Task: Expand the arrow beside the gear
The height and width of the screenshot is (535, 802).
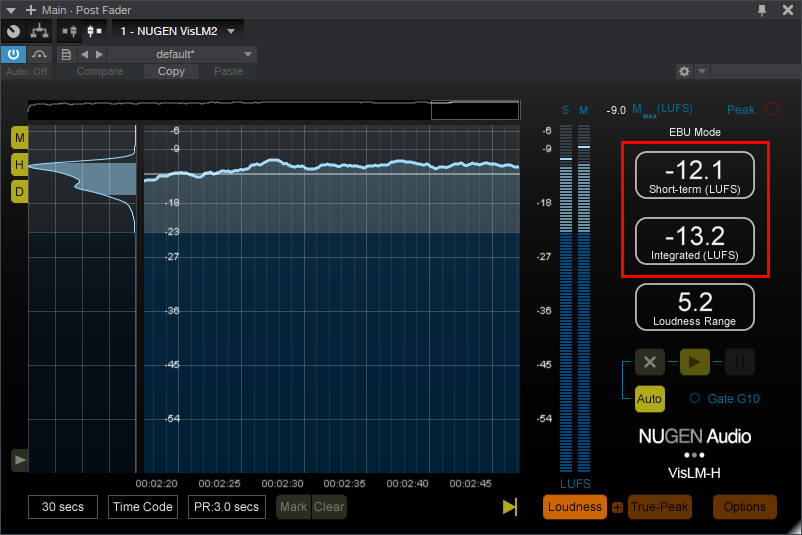Action: (x=702, y=71)
